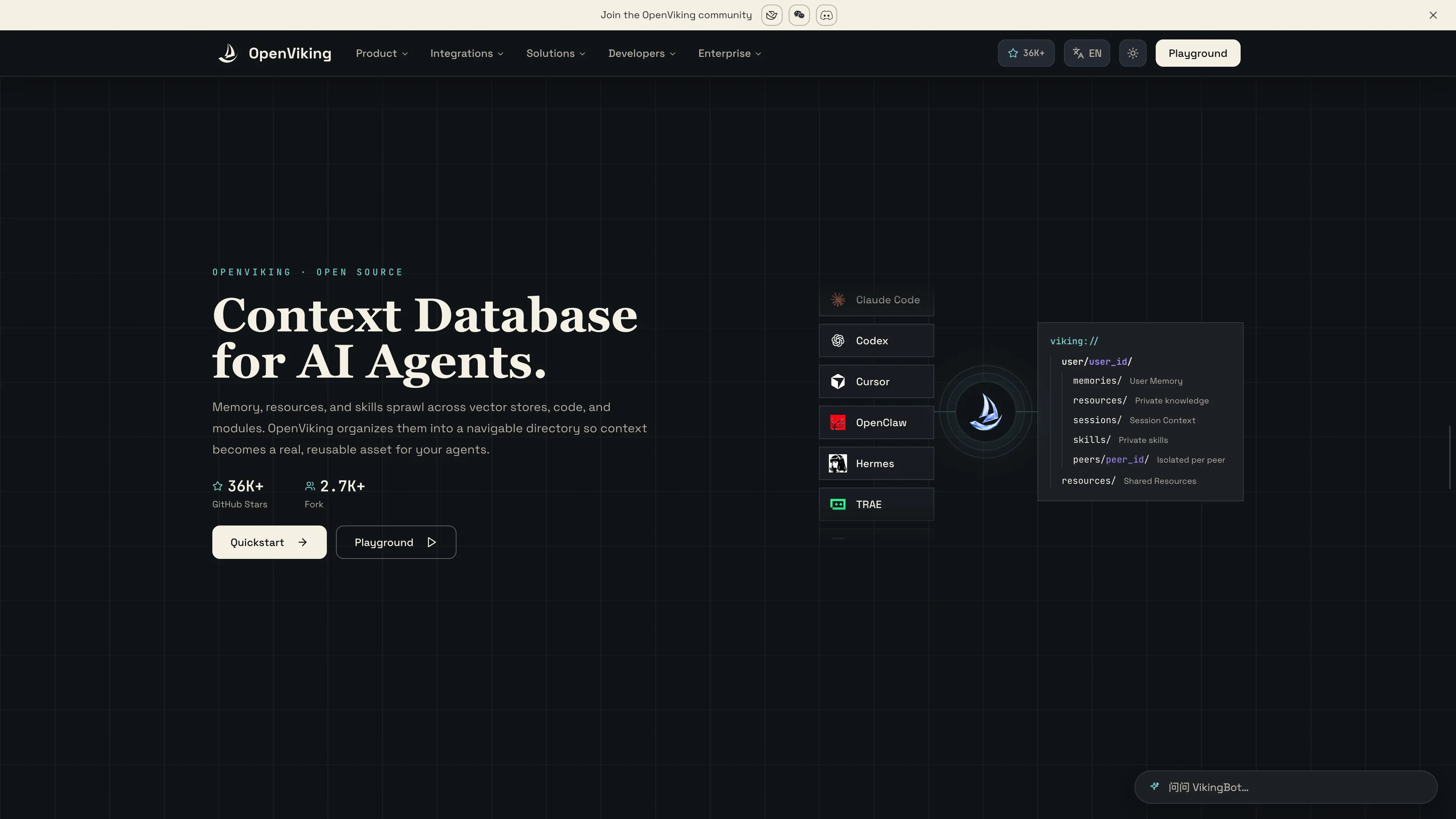The width and height of the screenshot is (1456, 819).
Task: Click the memories/ User Memory entry
Action: click(1128, 381)
